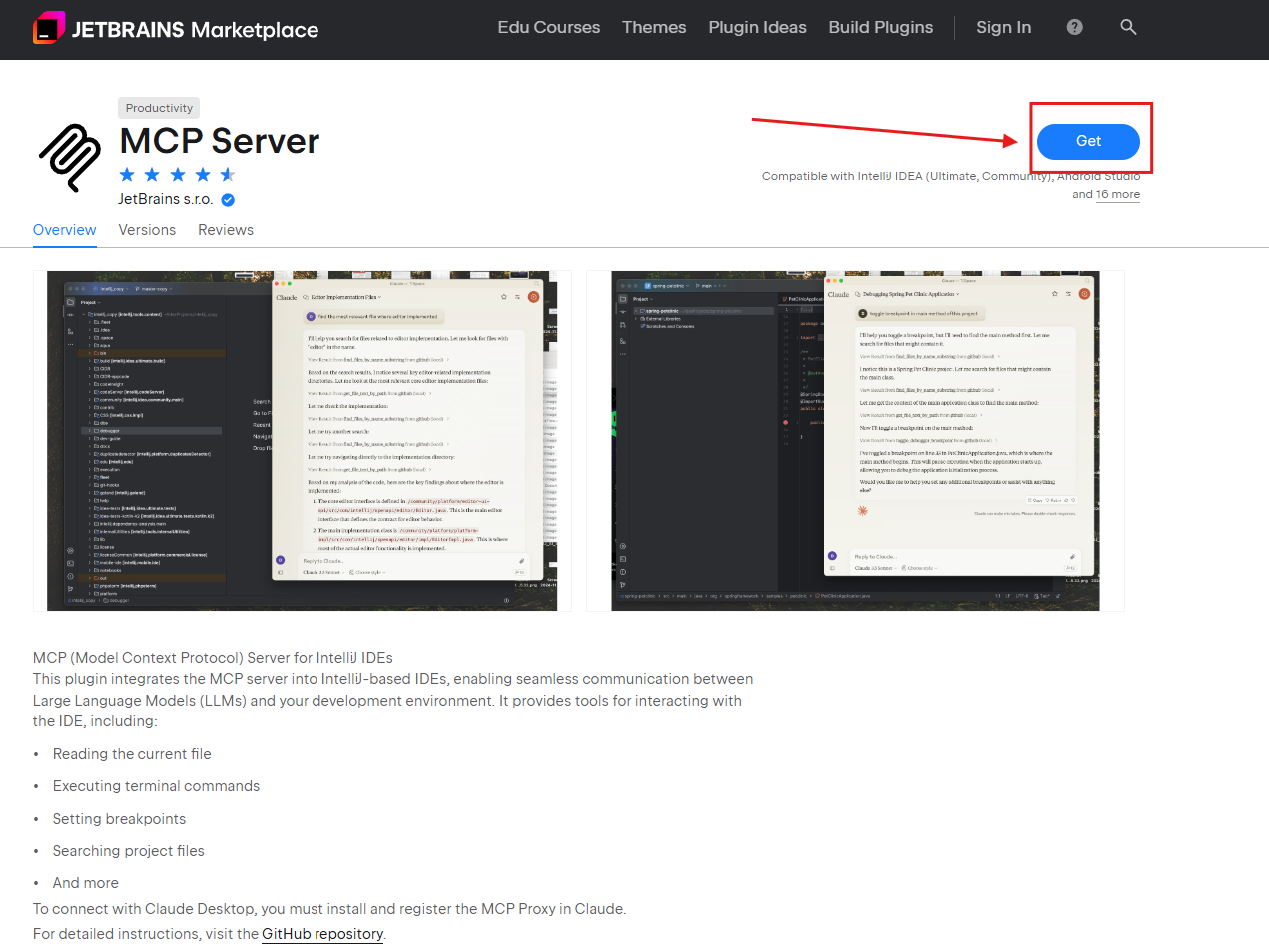Switch to the Overview tab
Image resolution: width=1269 pixels, height=952 pixels.
point(65,230)
